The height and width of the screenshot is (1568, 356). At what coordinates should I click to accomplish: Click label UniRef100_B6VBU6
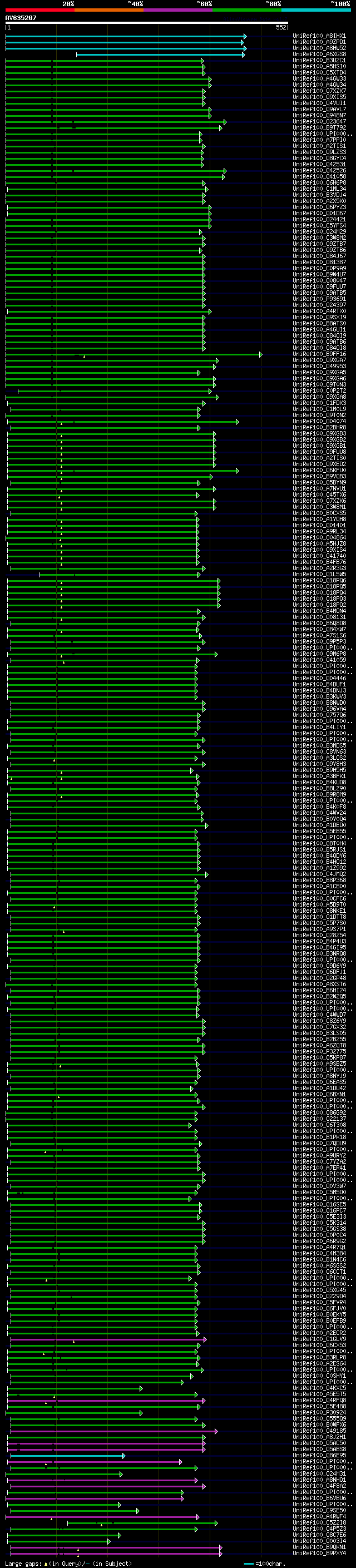click(319, 1498)
